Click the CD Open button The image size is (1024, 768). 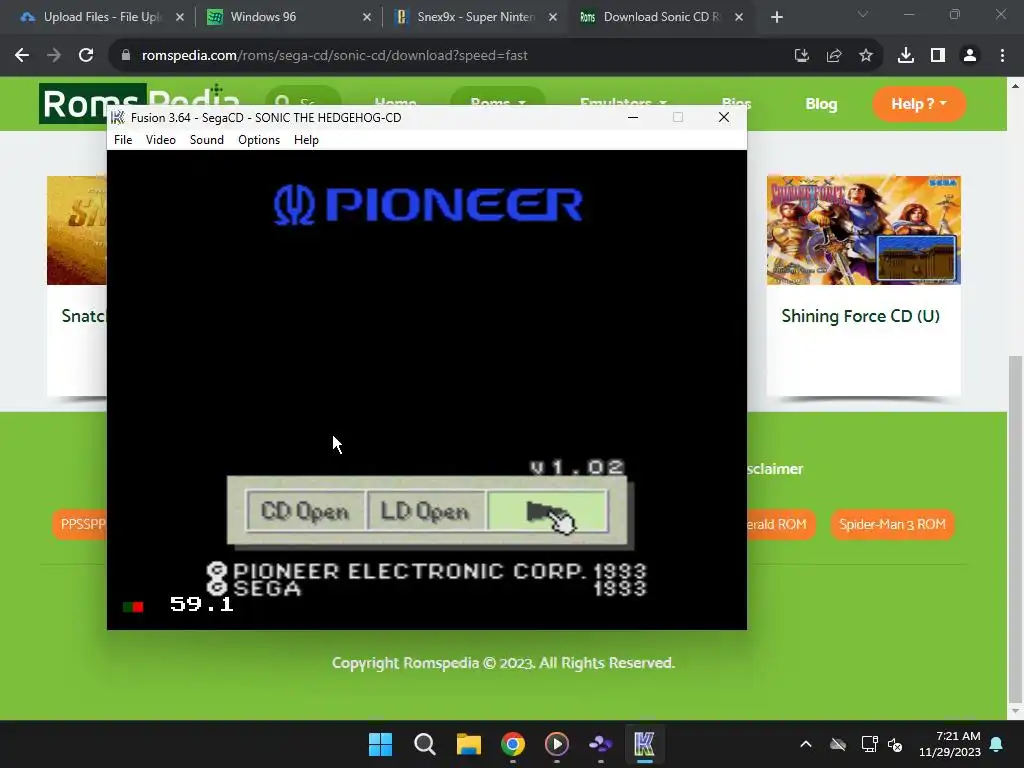click(x=306, y=511)
